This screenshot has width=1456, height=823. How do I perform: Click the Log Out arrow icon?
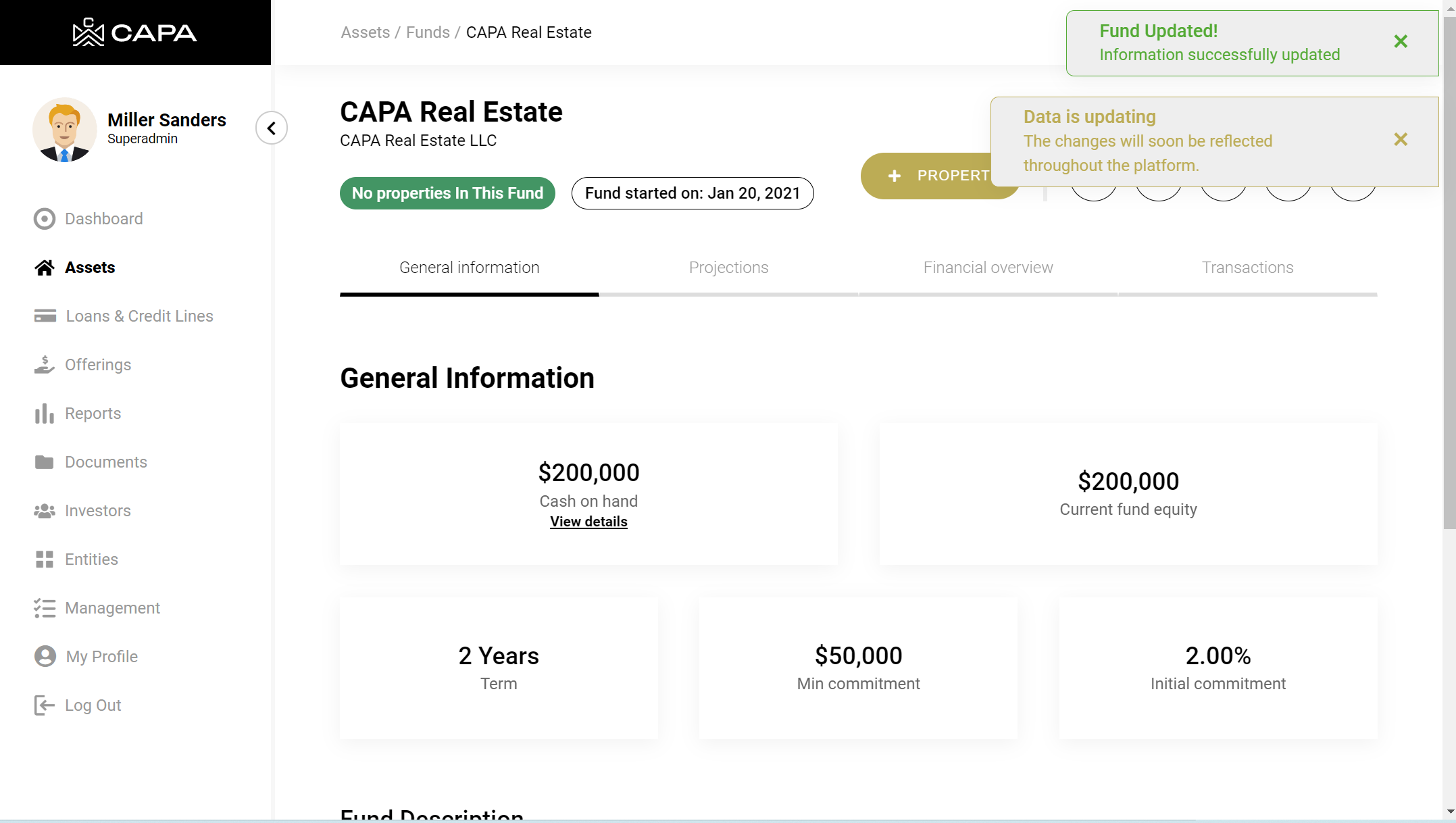point(45,705)
